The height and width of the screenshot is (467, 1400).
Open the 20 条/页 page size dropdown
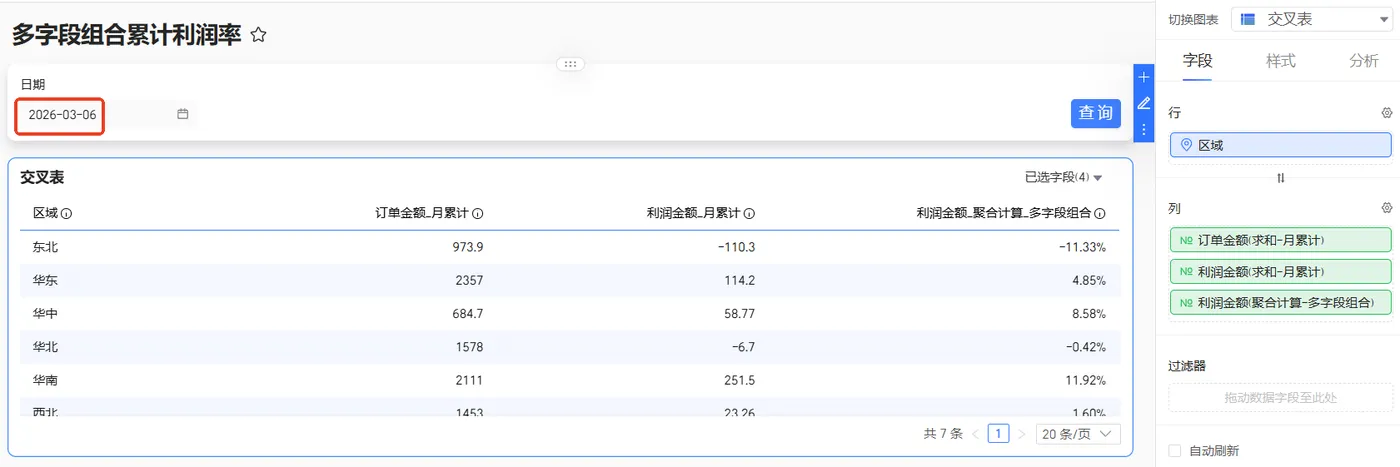[1077, 434]
